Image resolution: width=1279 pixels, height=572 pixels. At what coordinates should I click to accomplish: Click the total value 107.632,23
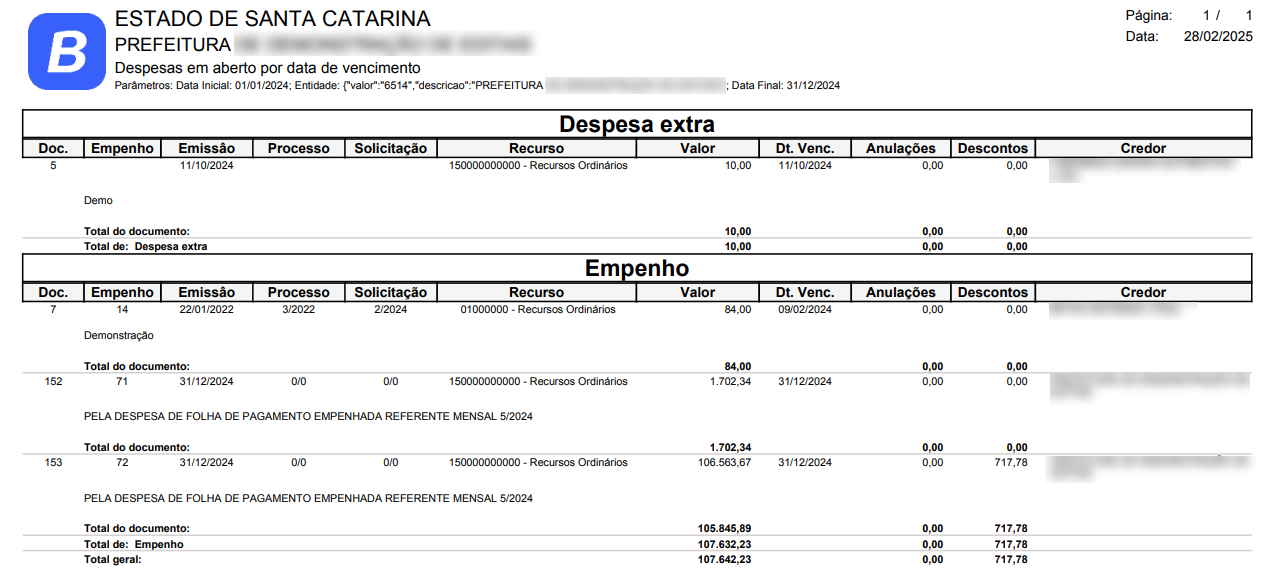(x=724, y=544)
